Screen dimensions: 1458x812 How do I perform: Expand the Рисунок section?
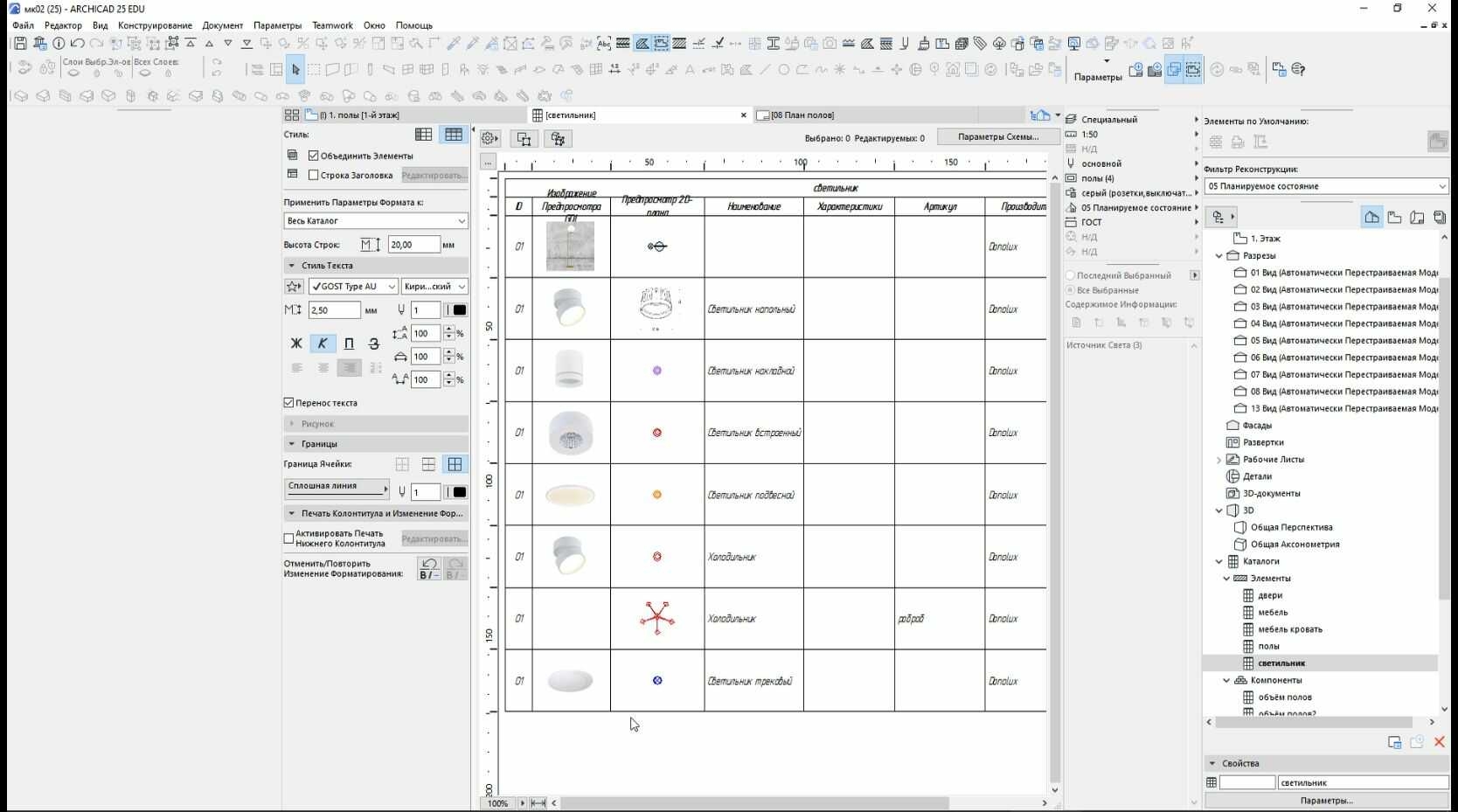(x=292, y=424)
